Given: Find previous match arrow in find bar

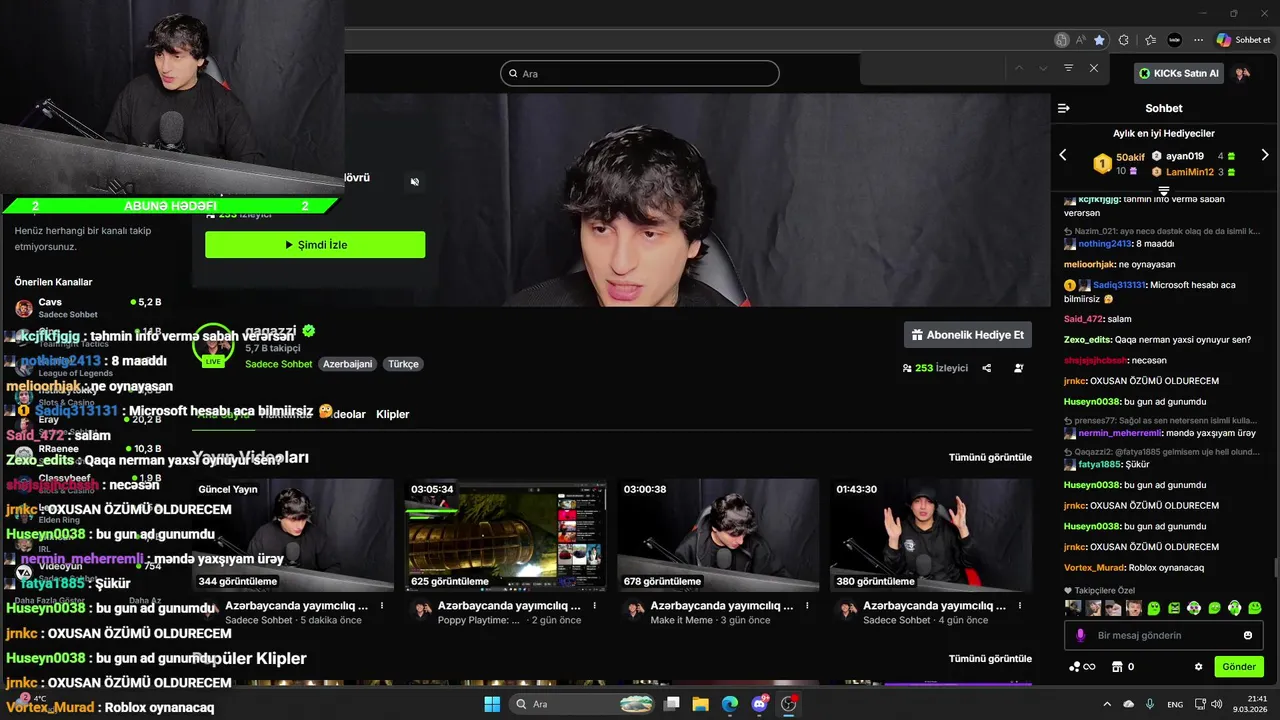Looking at the screenshot, I should click(x=1019, y=68).
